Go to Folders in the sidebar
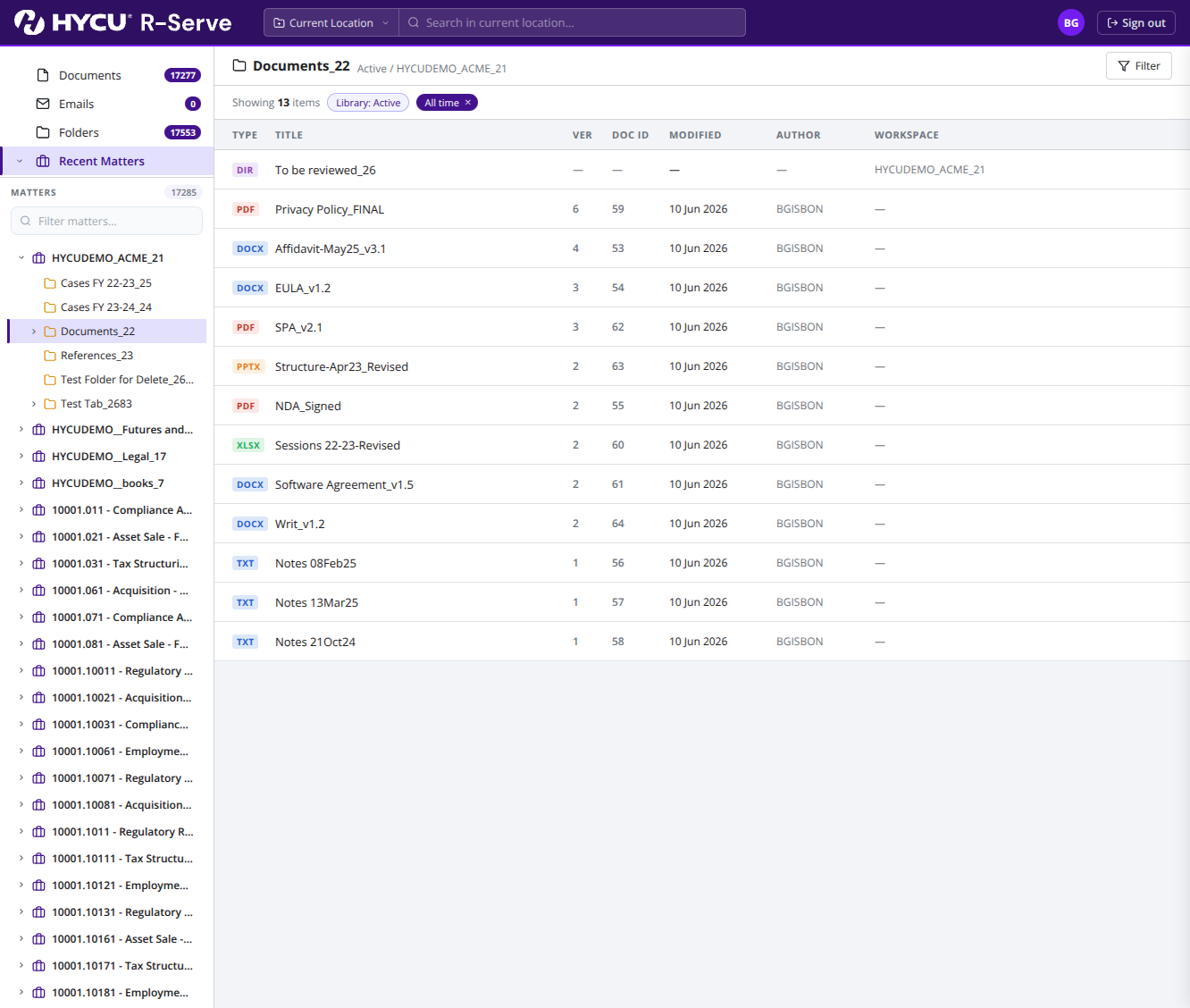The height and width of the screenshot is (1008, 1190). coord(107,132)
